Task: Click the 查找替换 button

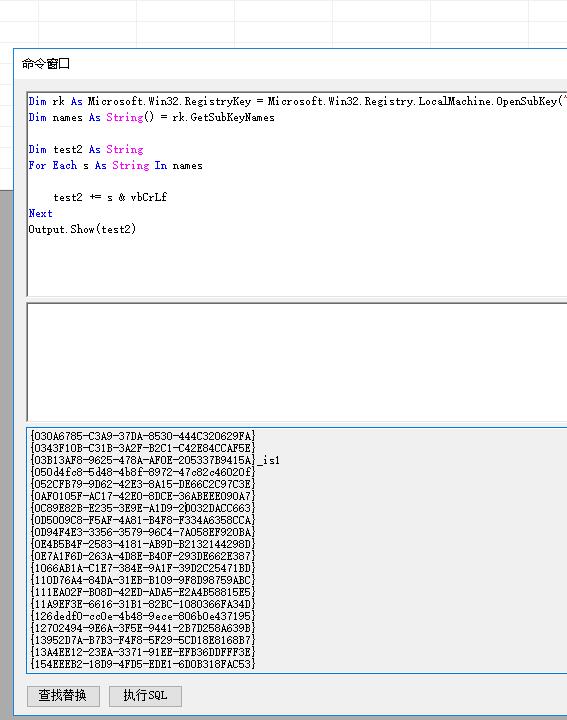Action: coord(63,696)
